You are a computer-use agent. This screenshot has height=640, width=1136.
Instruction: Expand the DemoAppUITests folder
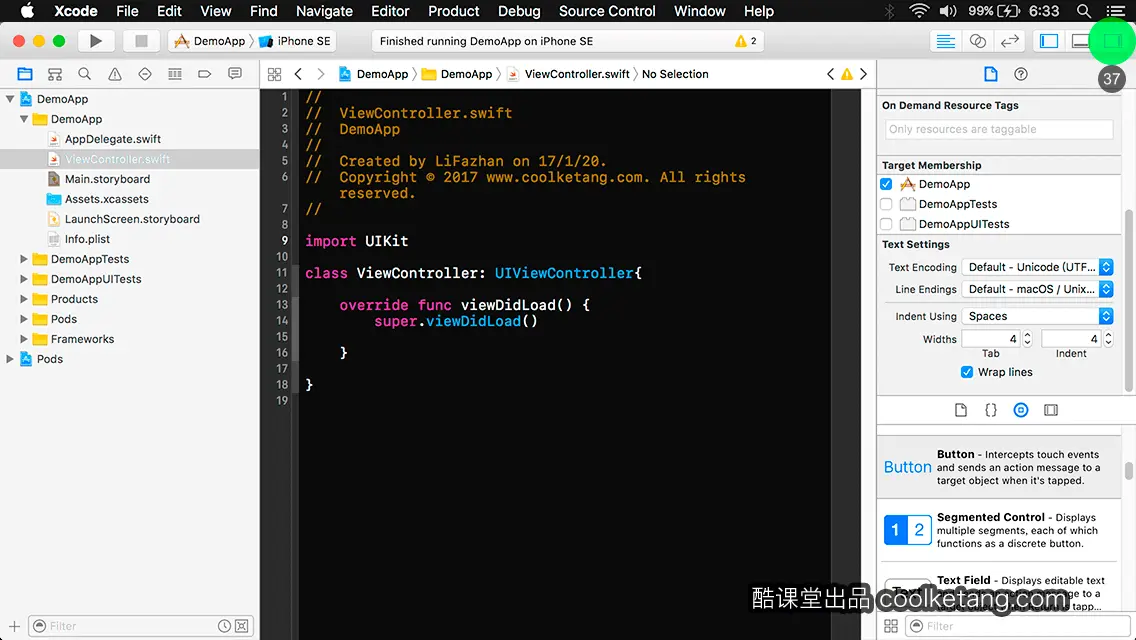click(24, 279)
